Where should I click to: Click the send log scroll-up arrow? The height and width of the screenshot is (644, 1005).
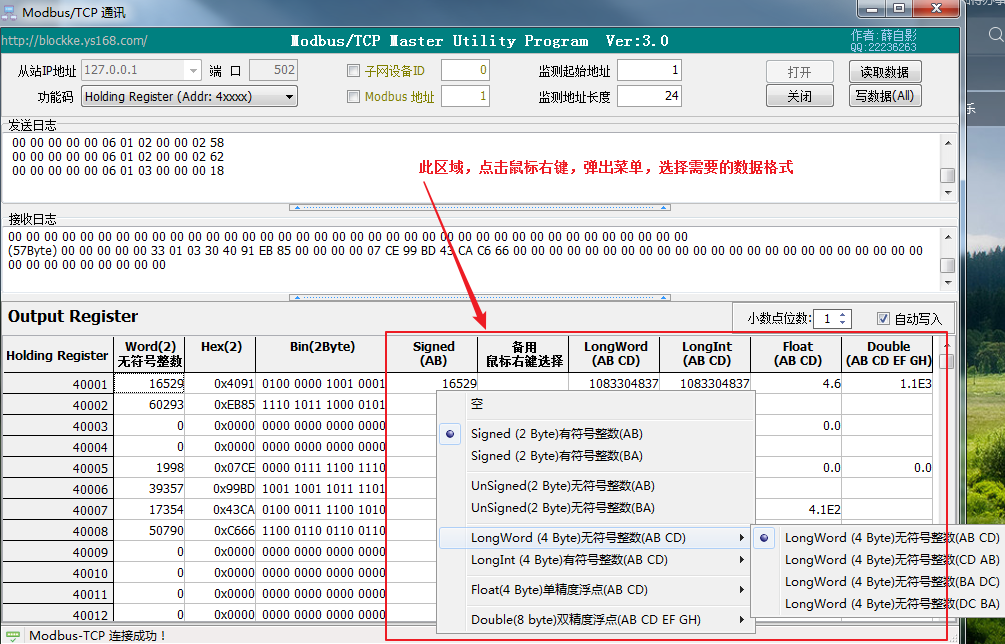[x=947, y=143]
